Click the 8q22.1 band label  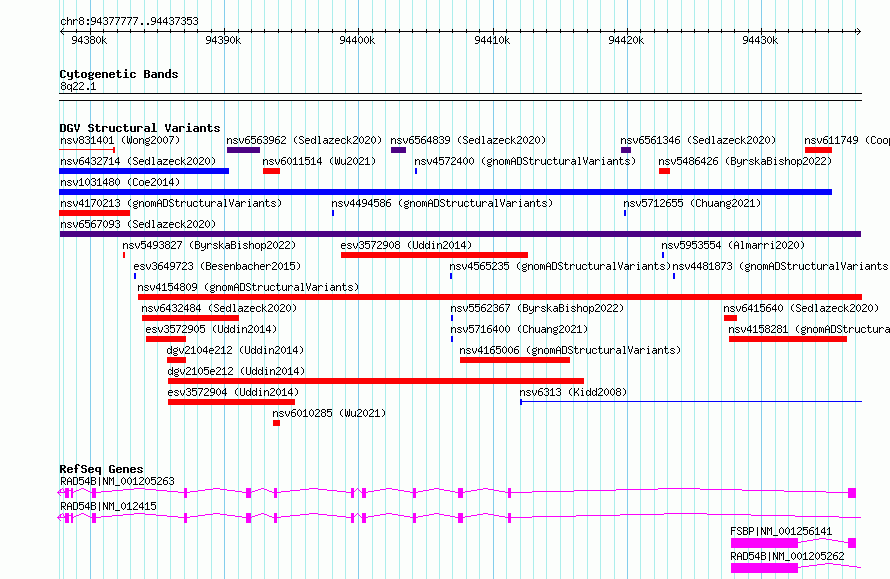click(x=78, y=86)
